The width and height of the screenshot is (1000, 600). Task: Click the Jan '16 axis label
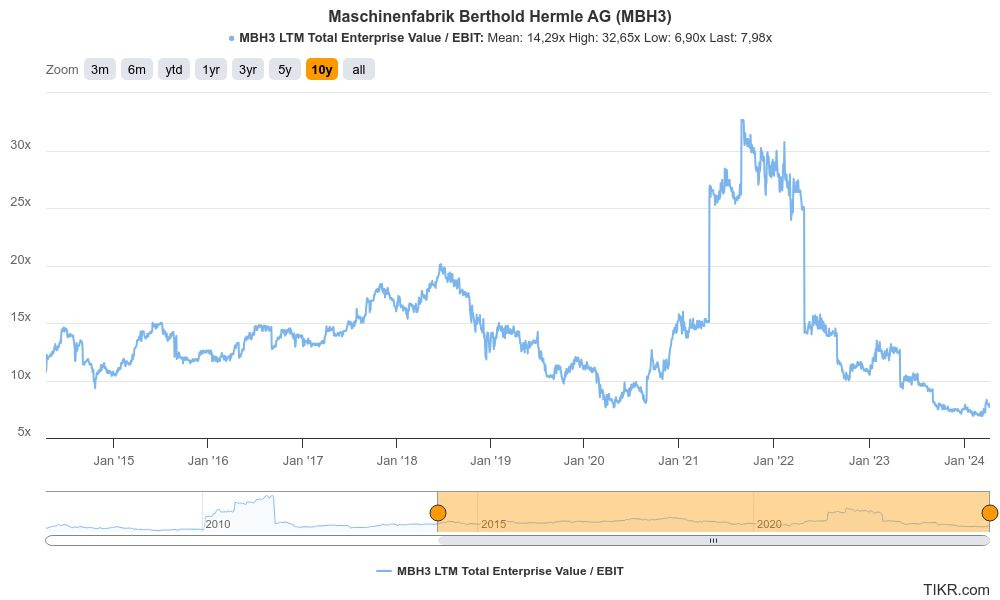pos(207,460)
